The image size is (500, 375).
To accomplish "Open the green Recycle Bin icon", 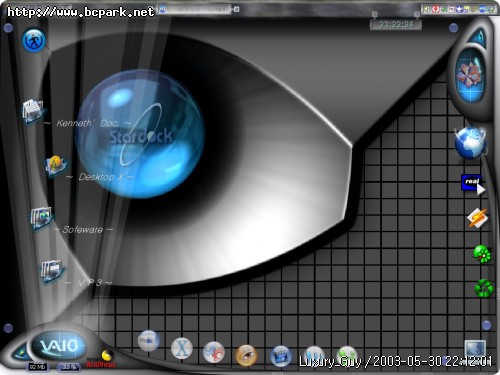I will click(x=483, y=288).
